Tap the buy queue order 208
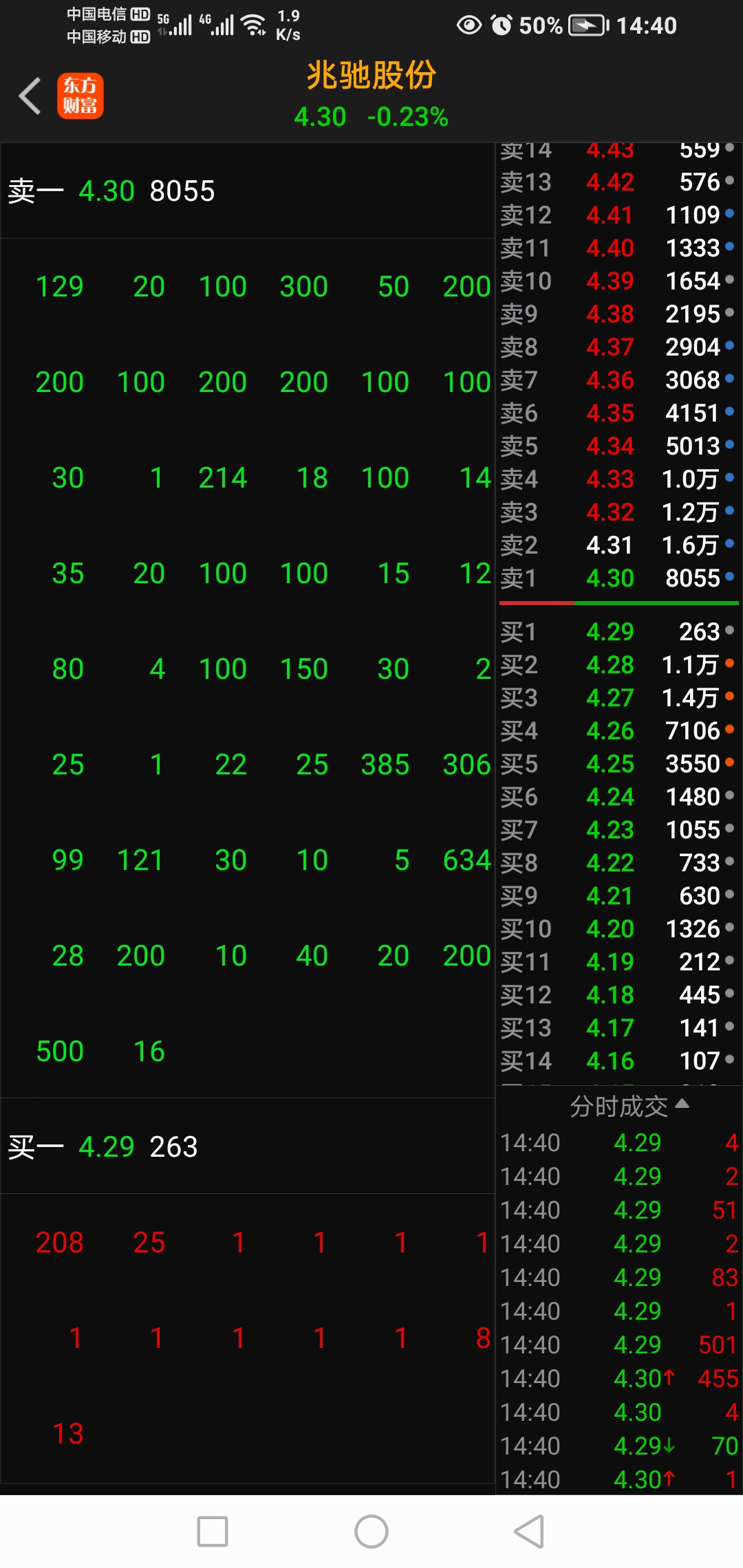This screenshot has height=1568, width=743. [x=60, y=1242]
